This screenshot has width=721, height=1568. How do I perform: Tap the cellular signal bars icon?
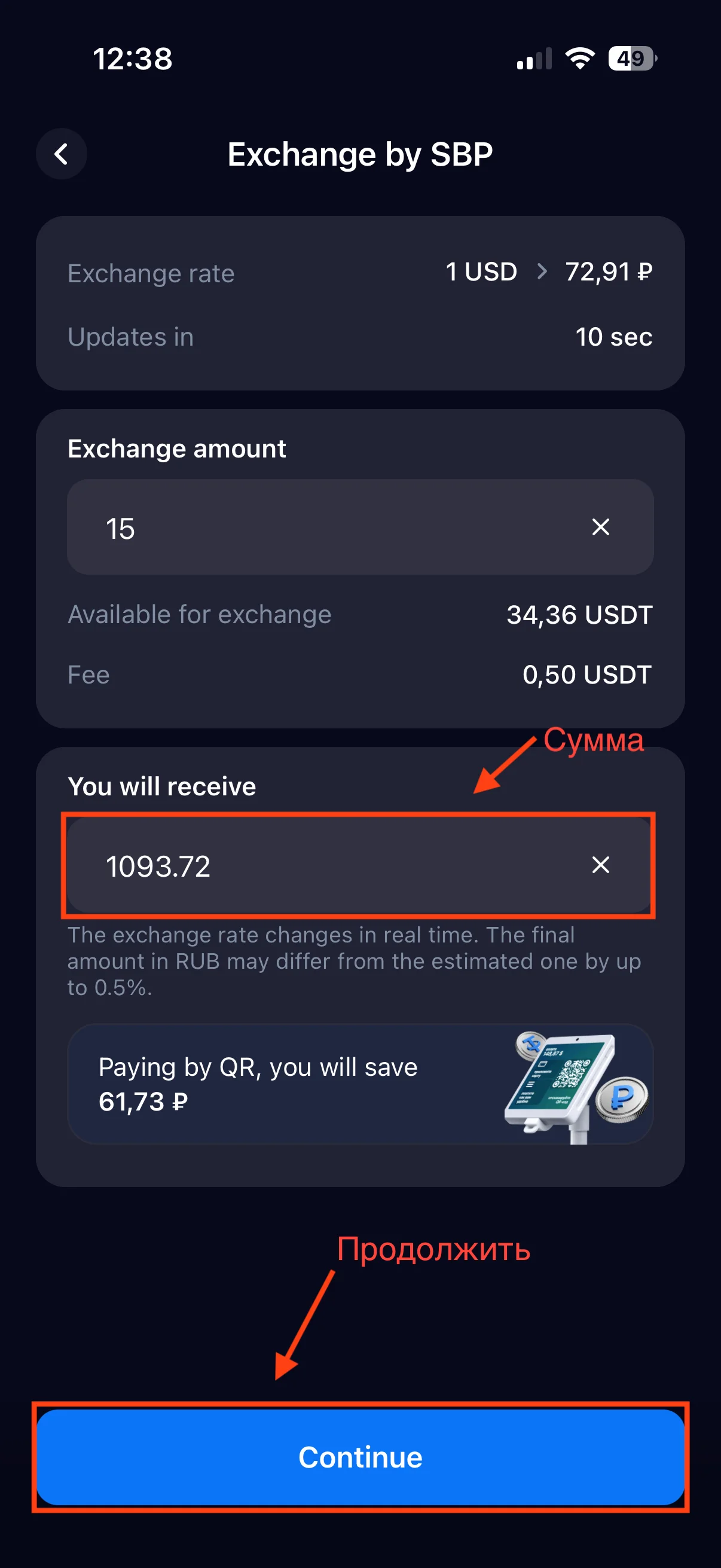click(x=534, y=59)
